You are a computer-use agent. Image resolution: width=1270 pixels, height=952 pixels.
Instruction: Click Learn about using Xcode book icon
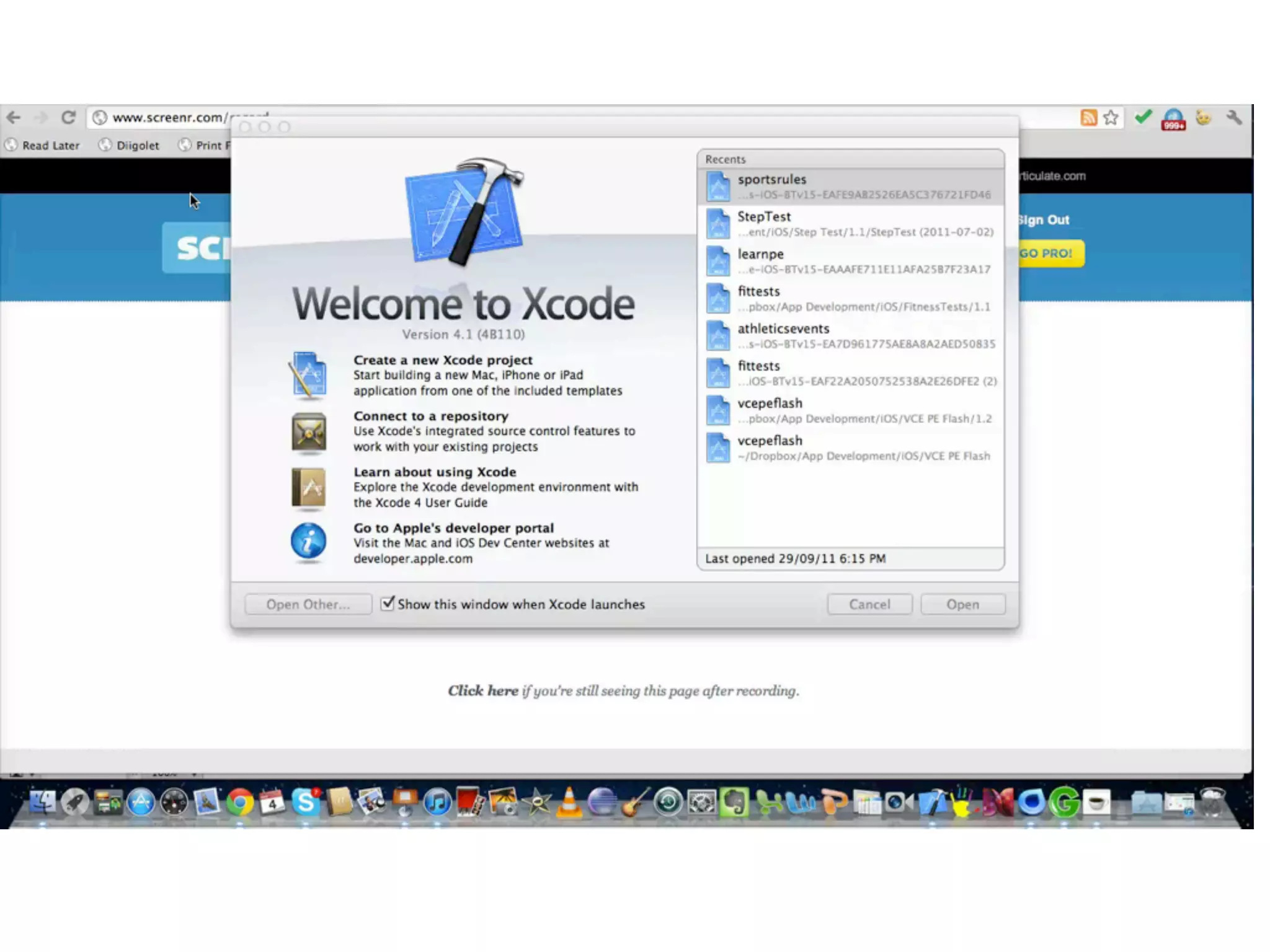[x=308, y=487]
